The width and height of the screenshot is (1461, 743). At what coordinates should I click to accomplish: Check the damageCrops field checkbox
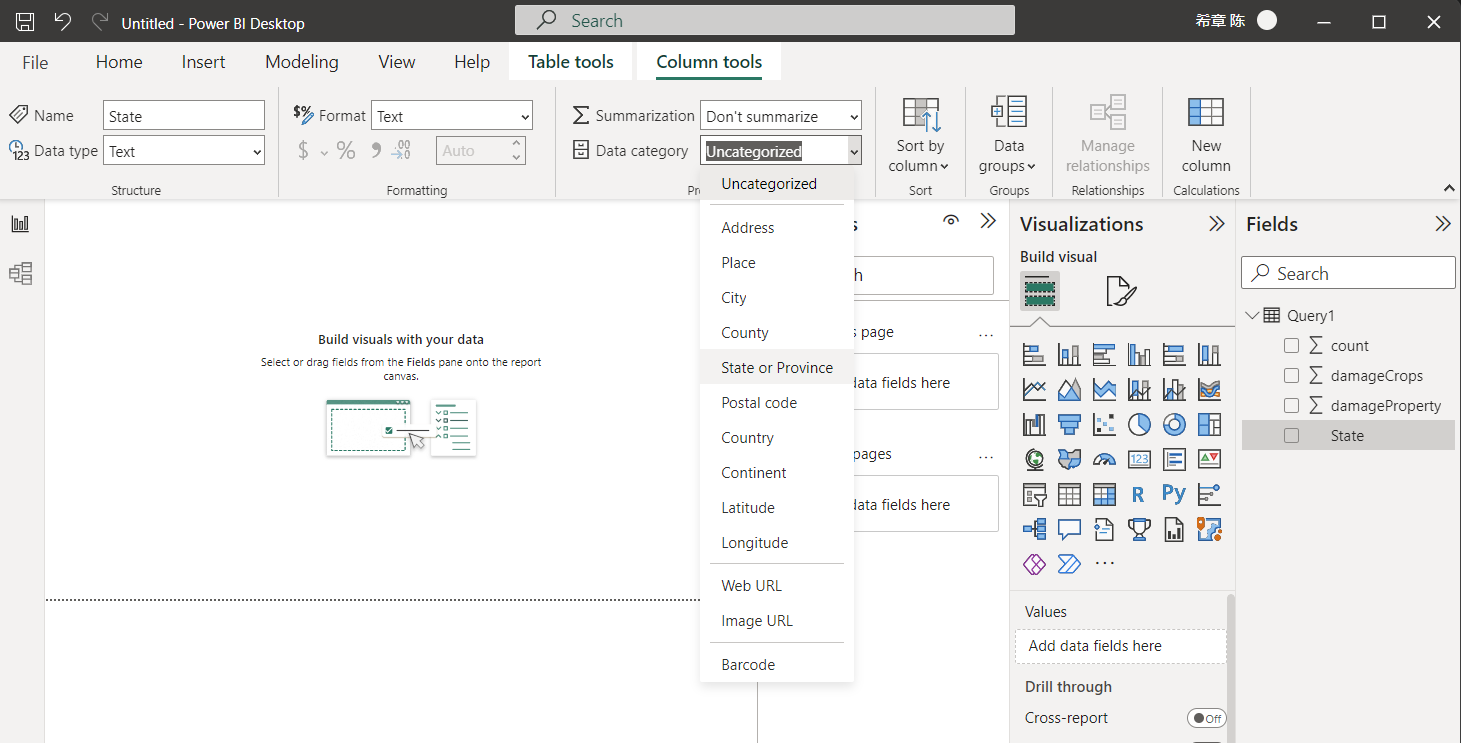pyautogui.click(x=1291, y=376)
